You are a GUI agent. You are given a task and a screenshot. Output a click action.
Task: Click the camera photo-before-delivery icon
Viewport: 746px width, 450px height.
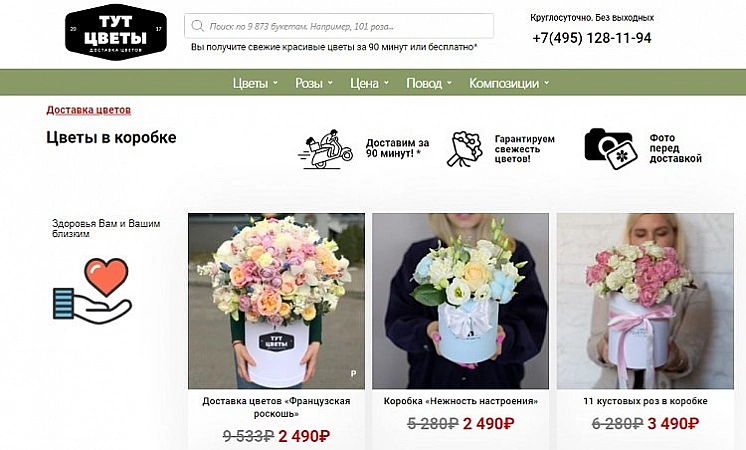611,149
